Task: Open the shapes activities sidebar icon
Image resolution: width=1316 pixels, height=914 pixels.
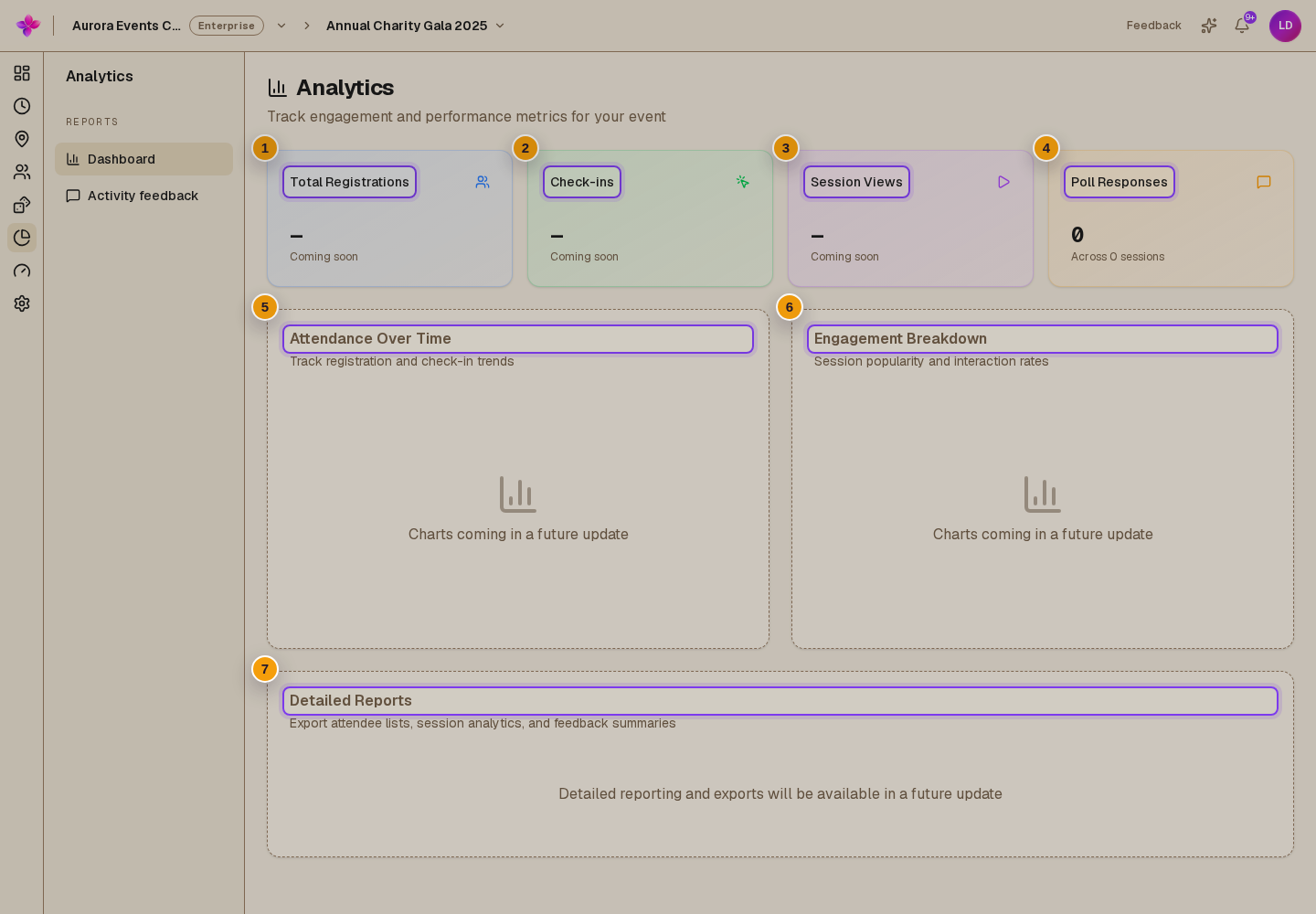Action: [x=22, y=205]
